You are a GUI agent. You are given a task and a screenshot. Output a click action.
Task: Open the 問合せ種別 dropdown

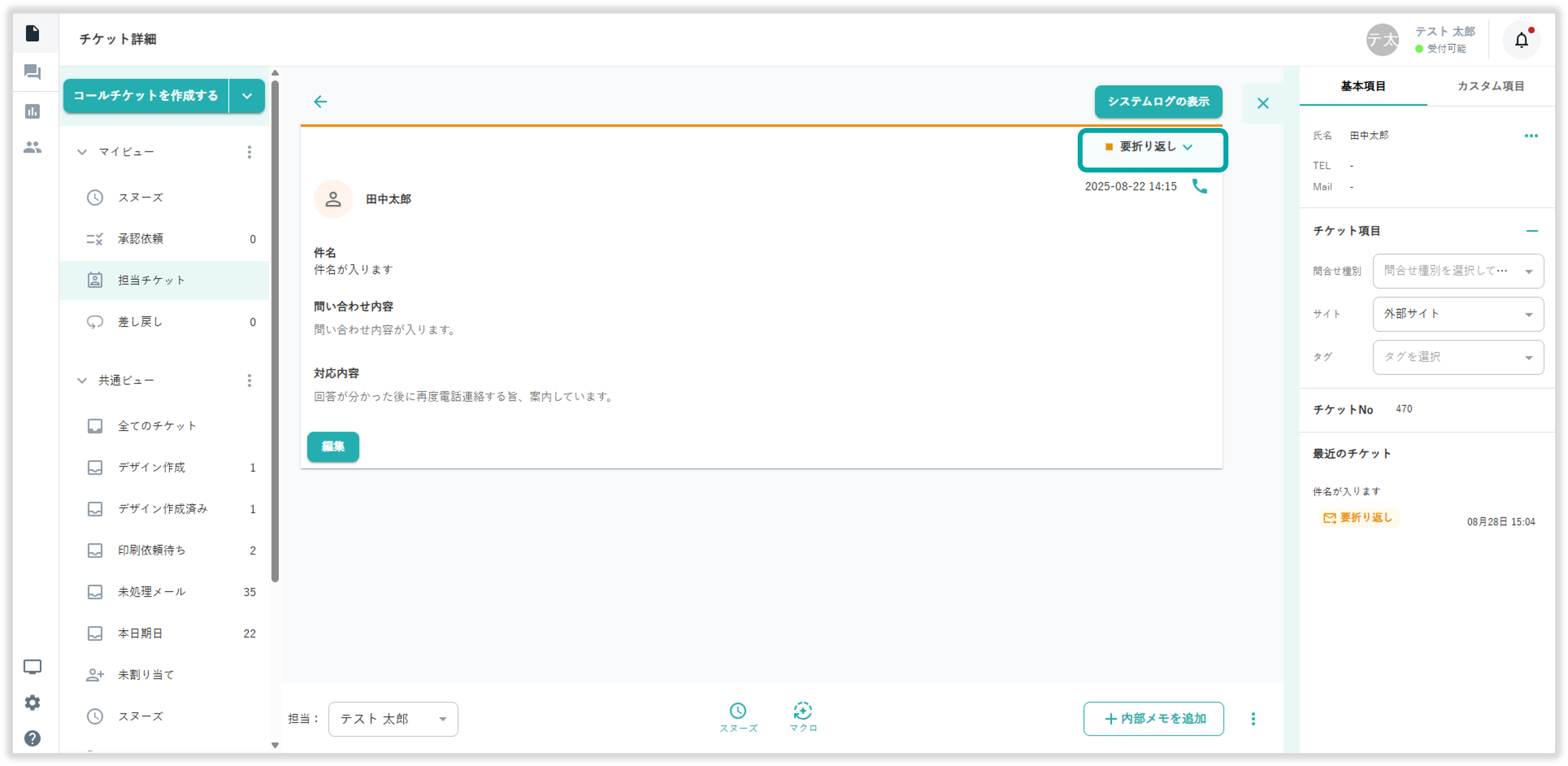click(1458, 271)
